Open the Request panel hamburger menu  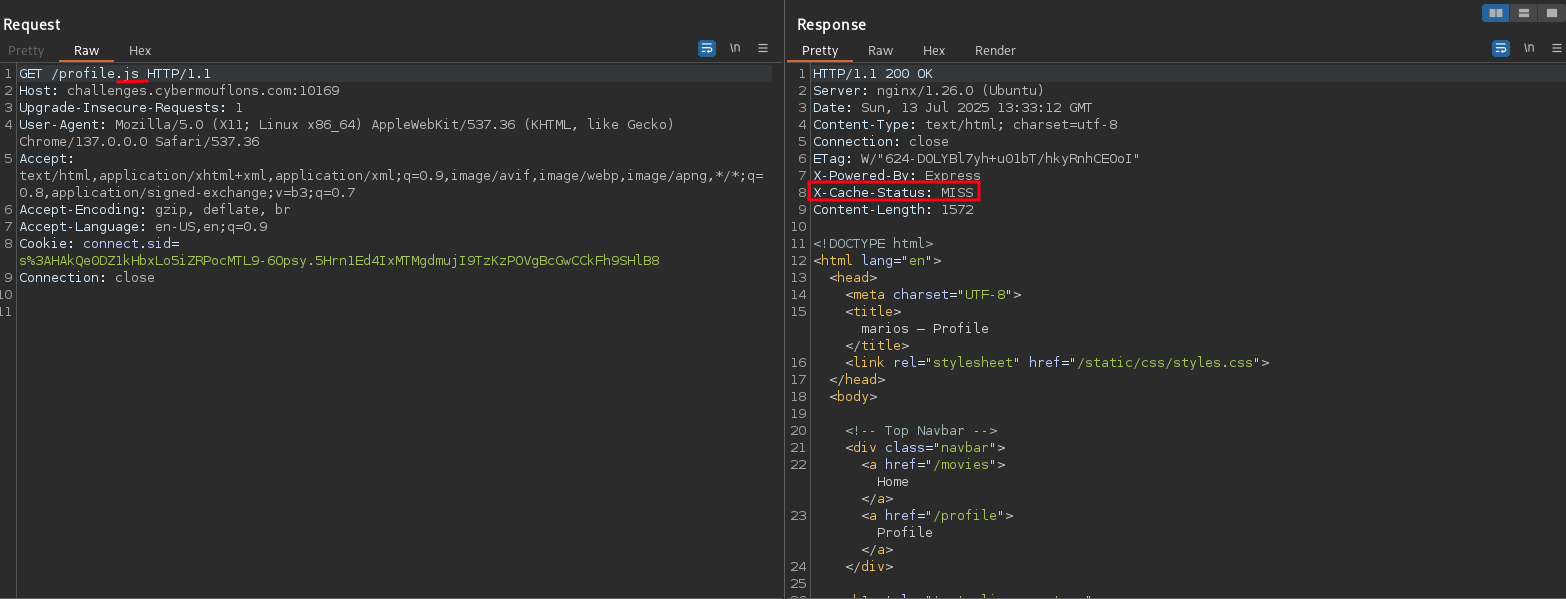[763, 48]
